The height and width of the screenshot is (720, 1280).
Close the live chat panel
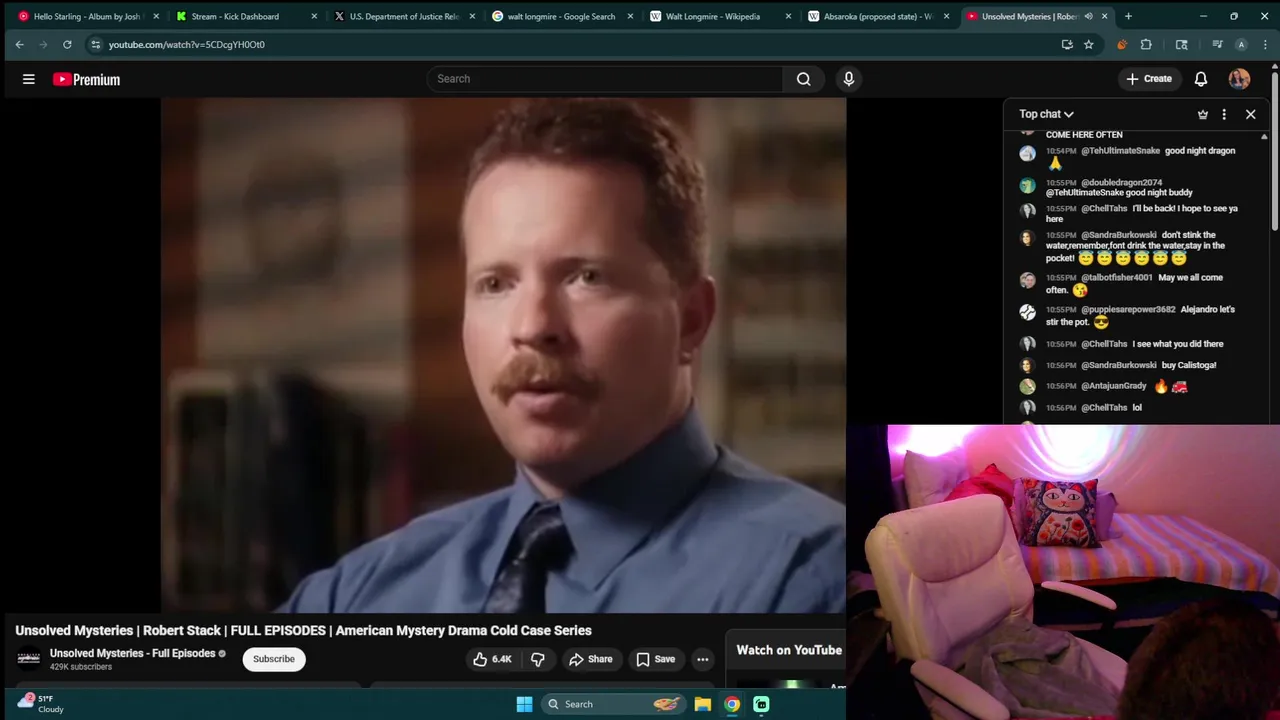[x=1250, y=114]
